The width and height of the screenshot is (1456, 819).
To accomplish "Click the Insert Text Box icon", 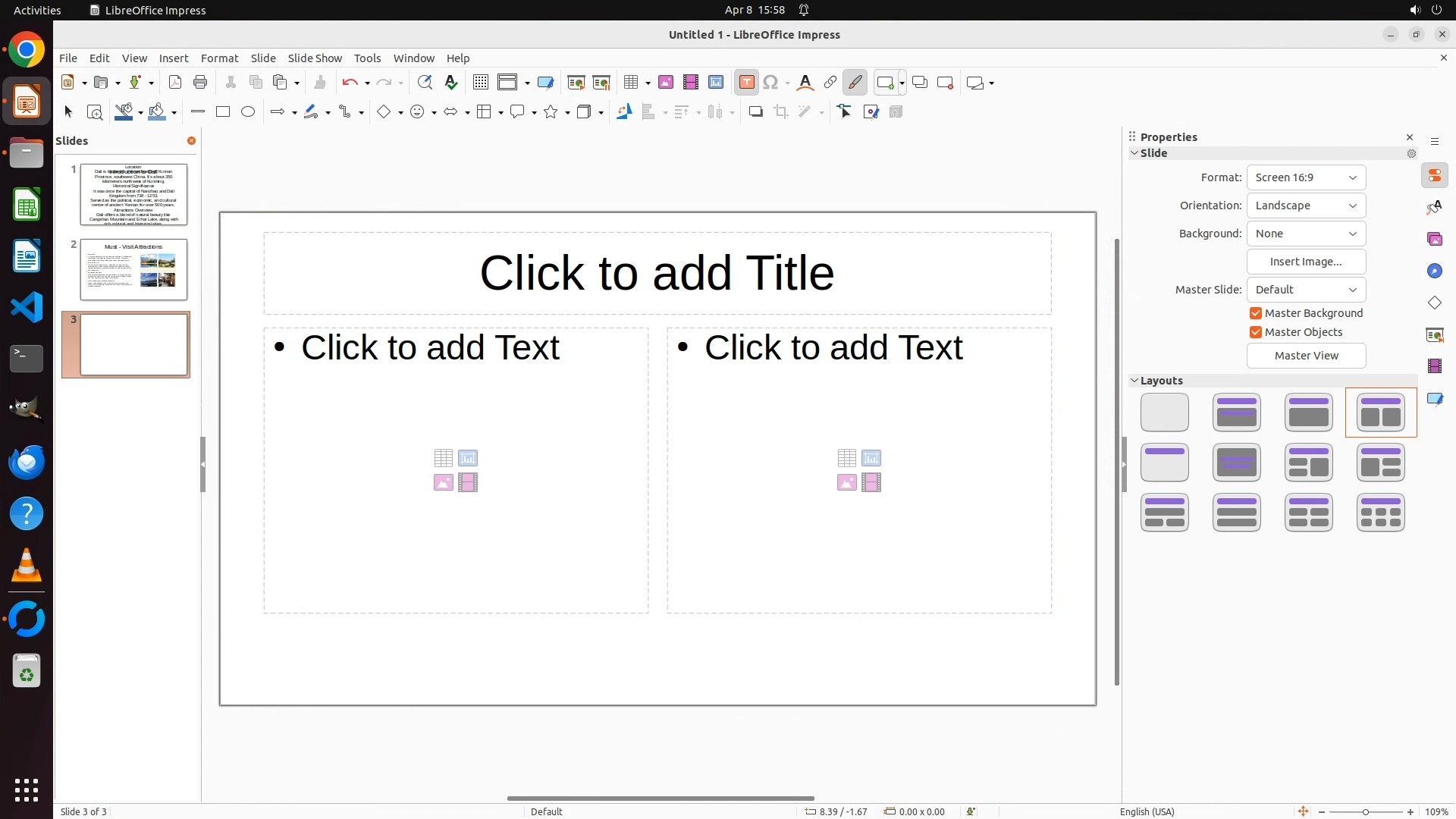I will click(746, 83).
